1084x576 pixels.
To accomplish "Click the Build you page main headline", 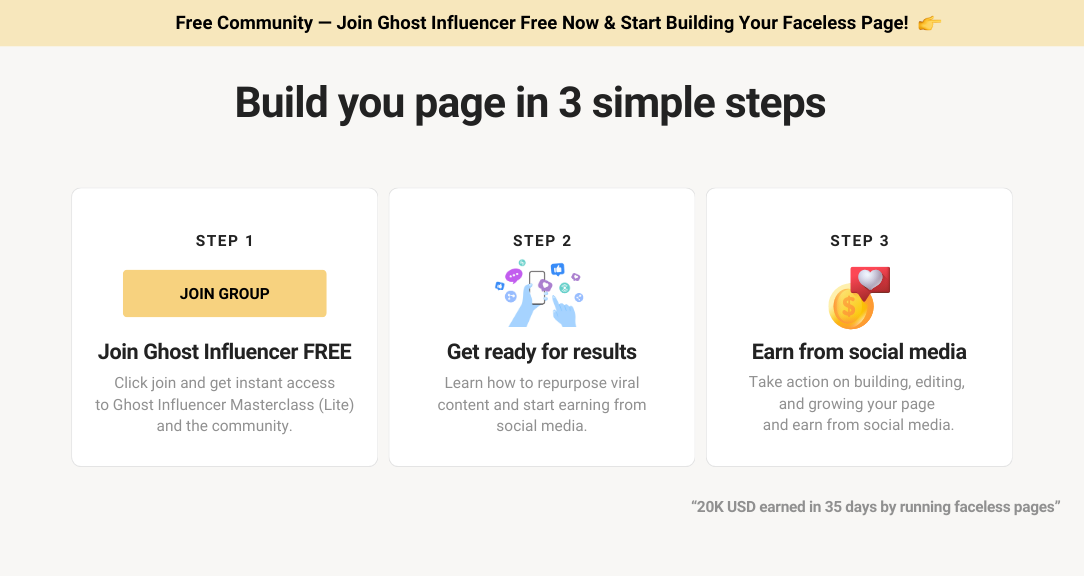I will click(x=530, y=102).
